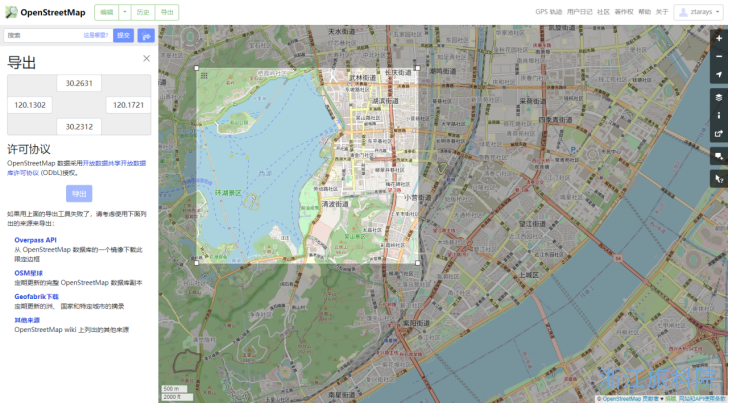Image resolution: width=729 pixels, height=403 pixels.
Task: Open the 开放数据共享开放数据库许可协议 license link
Action: pyautogui.click(x=114, y=163)
